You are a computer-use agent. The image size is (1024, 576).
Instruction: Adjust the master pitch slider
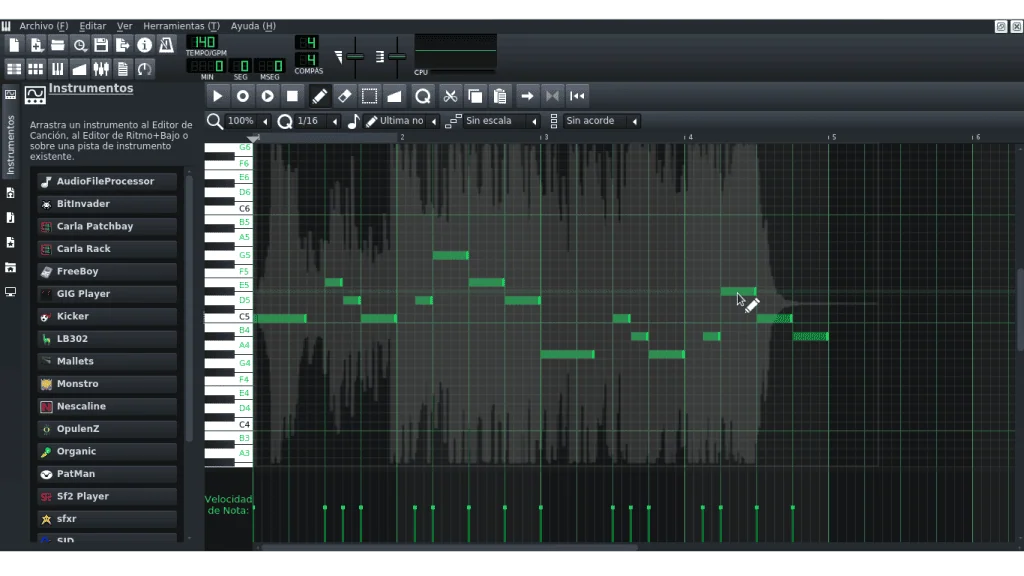click(397, 57)
